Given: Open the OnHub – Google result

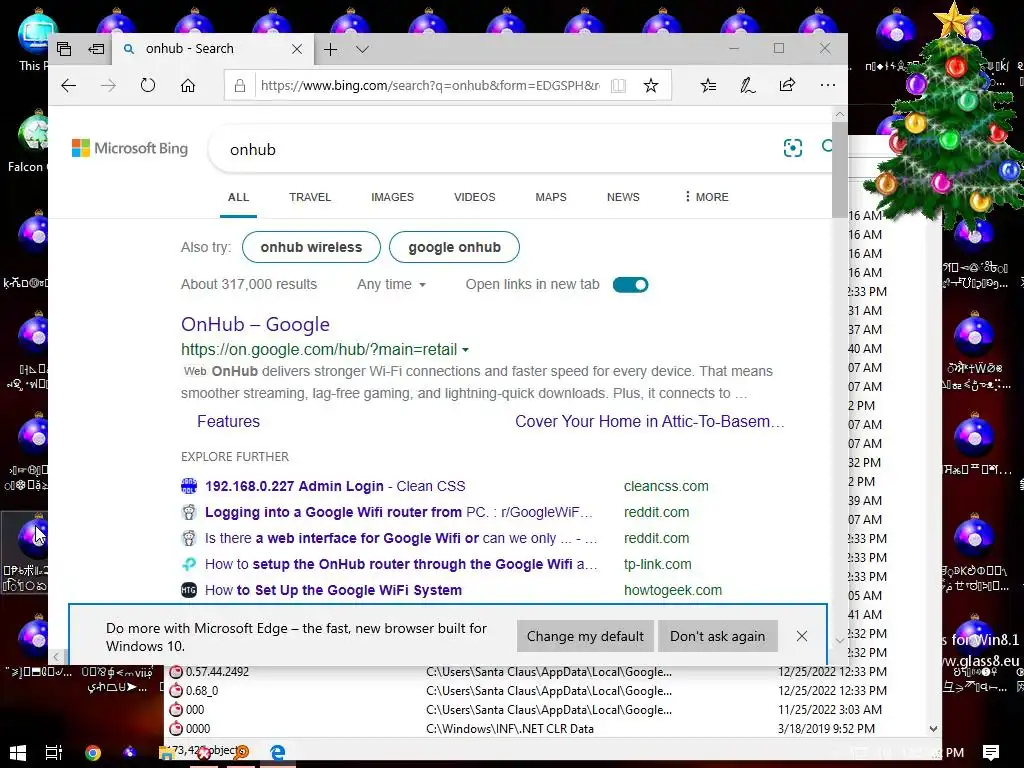Looking at the screenshot, I should tap(255, 325).
